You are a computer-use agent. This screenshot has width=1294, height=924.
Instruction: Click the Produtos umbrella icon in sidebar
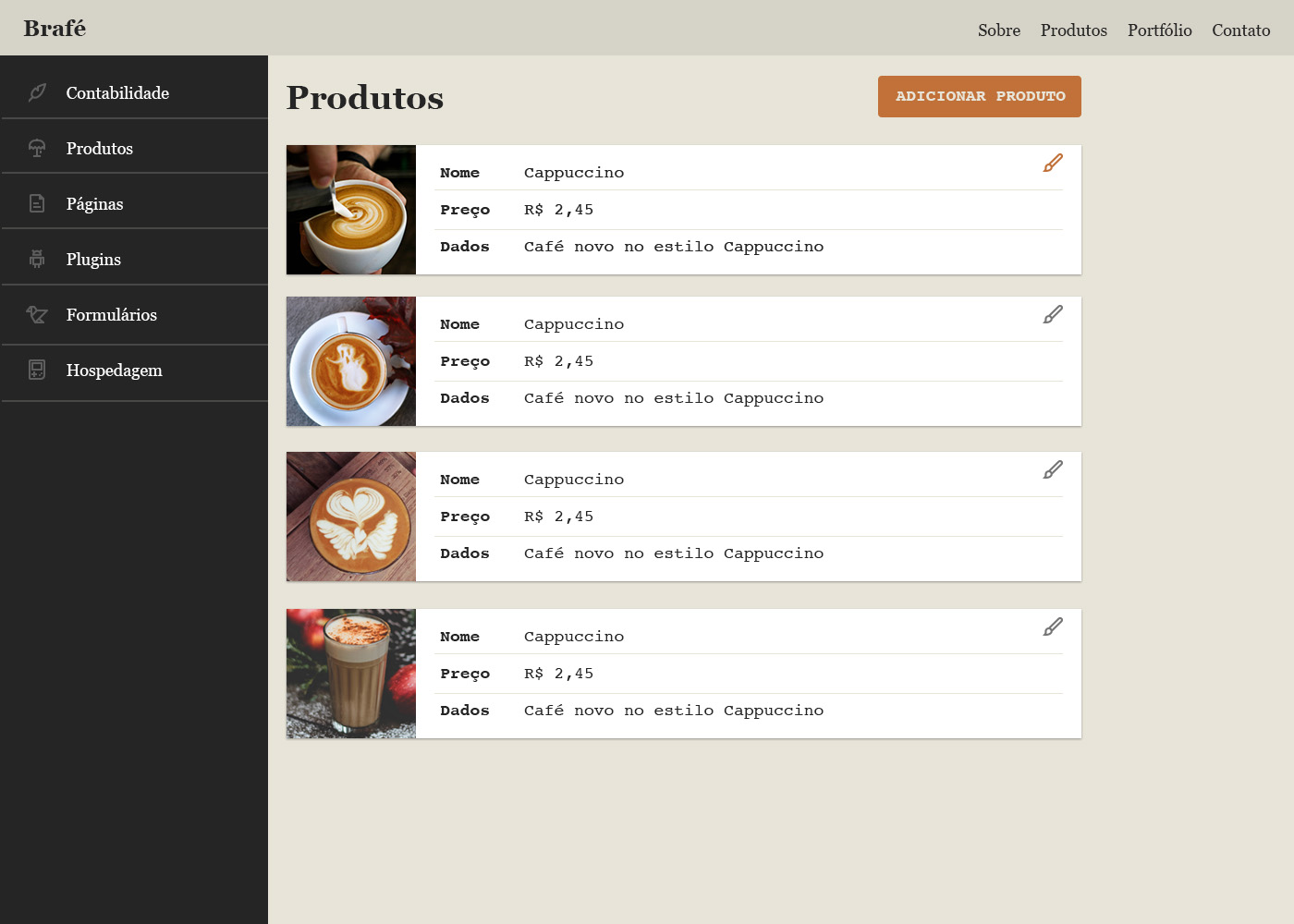click(x=37, y=148)
